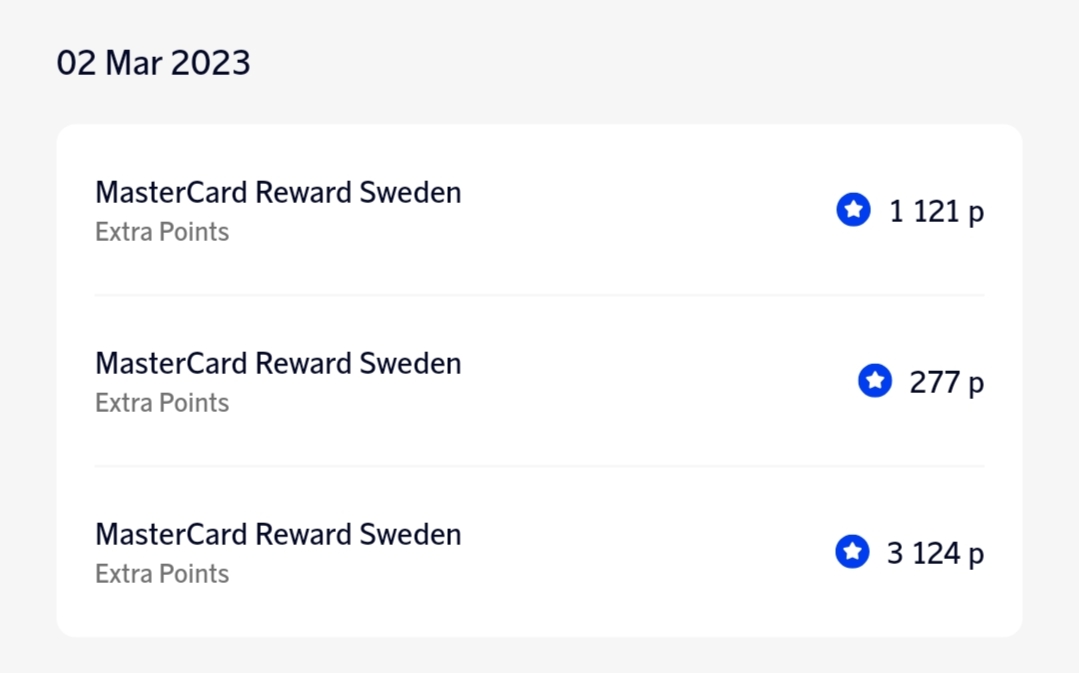The height and width of the screenshot is (673, 1079).
Task: Click Extra Points label in third entry
Action: 162,574
